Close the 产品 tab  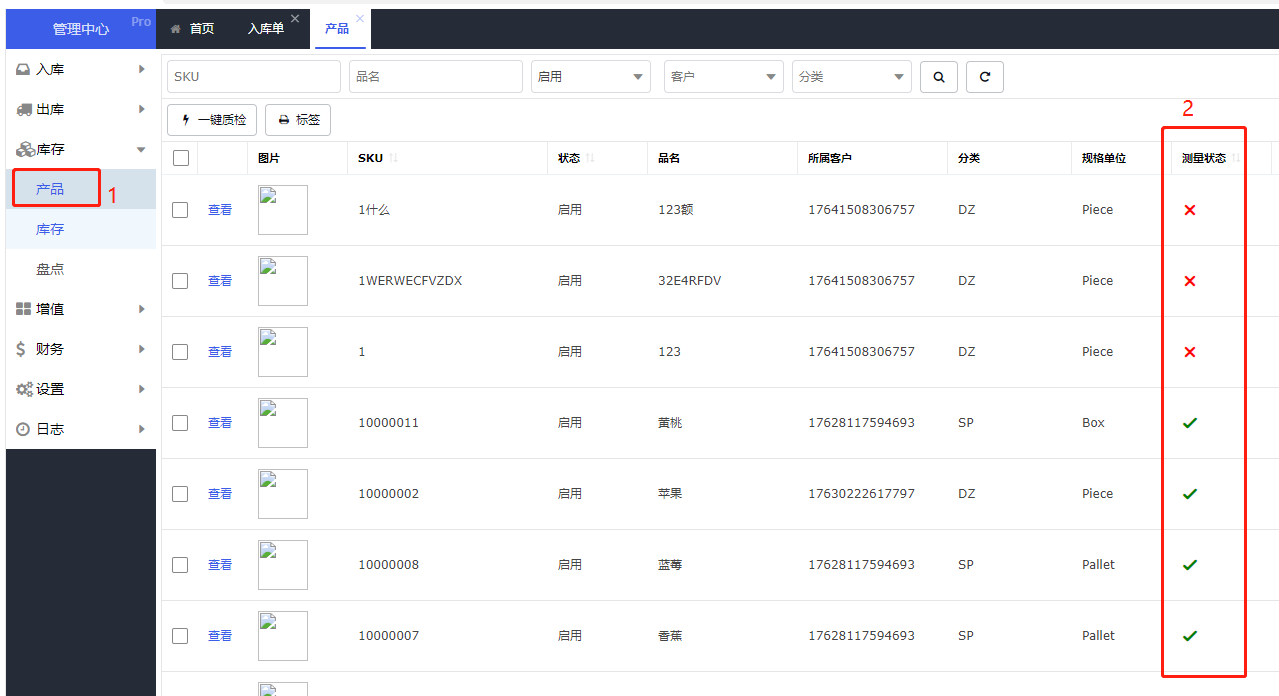[x=360, y=19]
